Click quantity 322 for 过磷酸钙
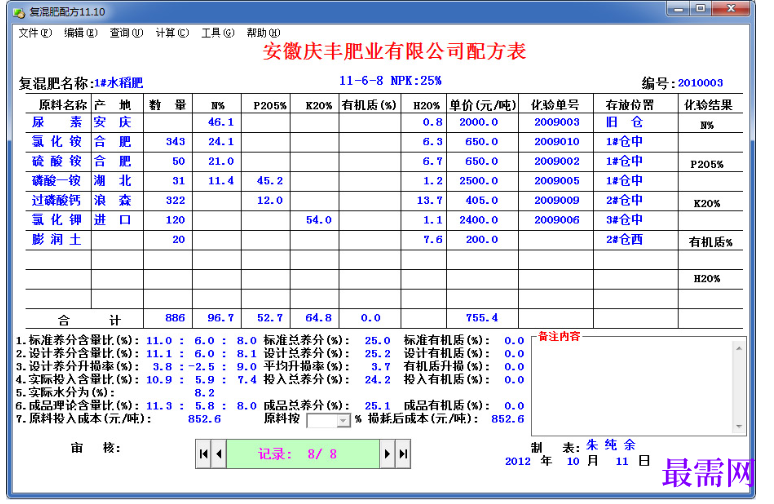Image resolution: width=774 pixels, height=504 pixels. 175,200
